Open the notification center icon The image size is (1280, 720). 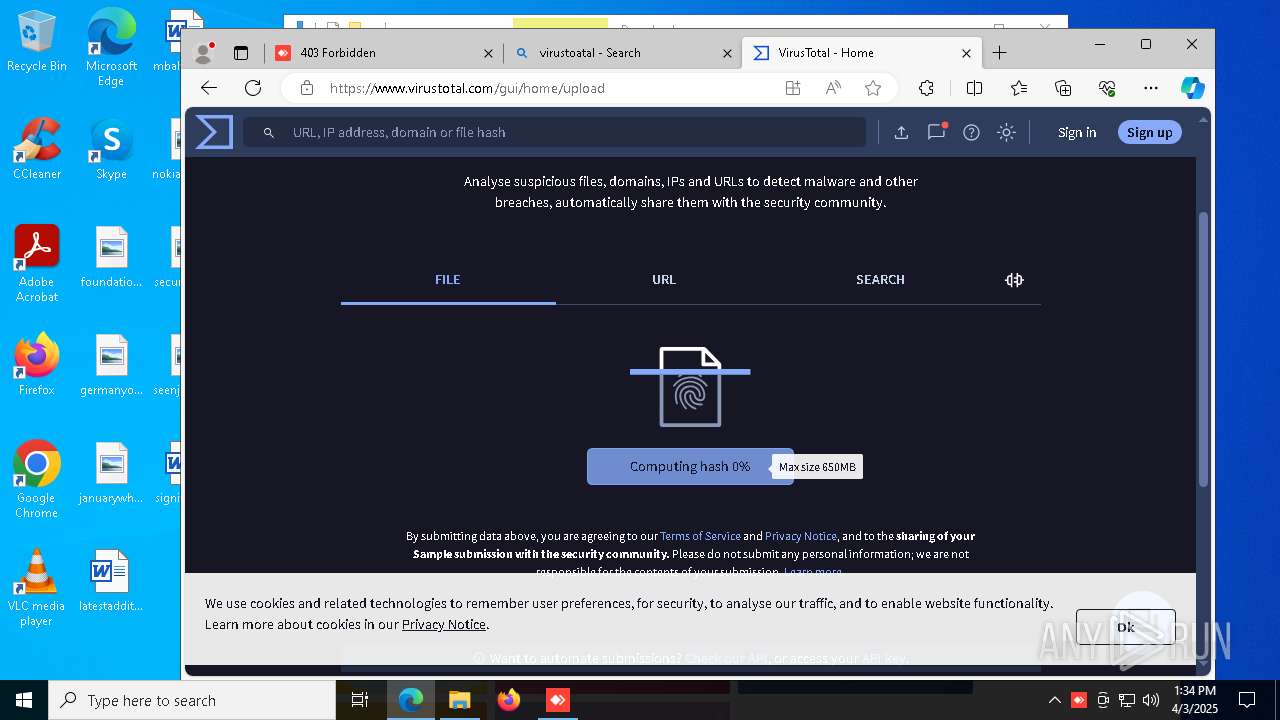[x=1247, y=700]
